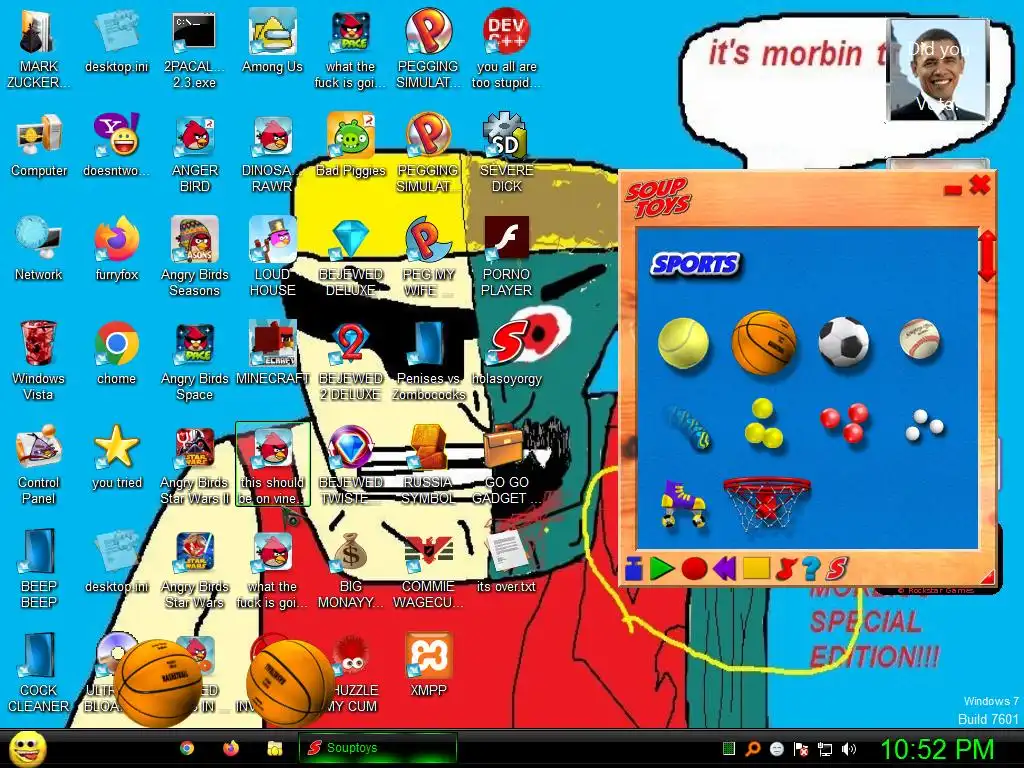
Task: Open the its over.txt file
Action: coord(507,560)
